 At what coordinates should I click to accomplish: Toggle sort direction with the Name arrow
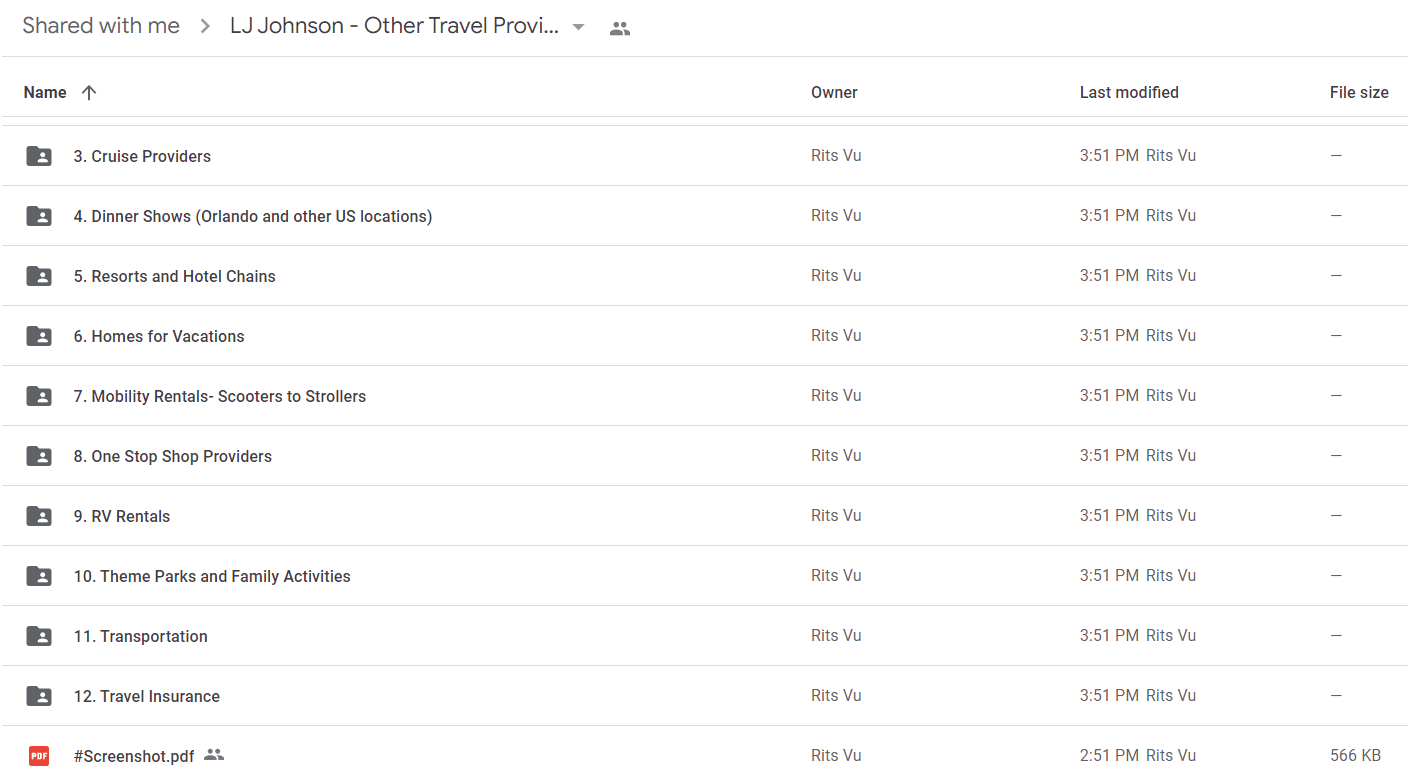pos(89,92)
